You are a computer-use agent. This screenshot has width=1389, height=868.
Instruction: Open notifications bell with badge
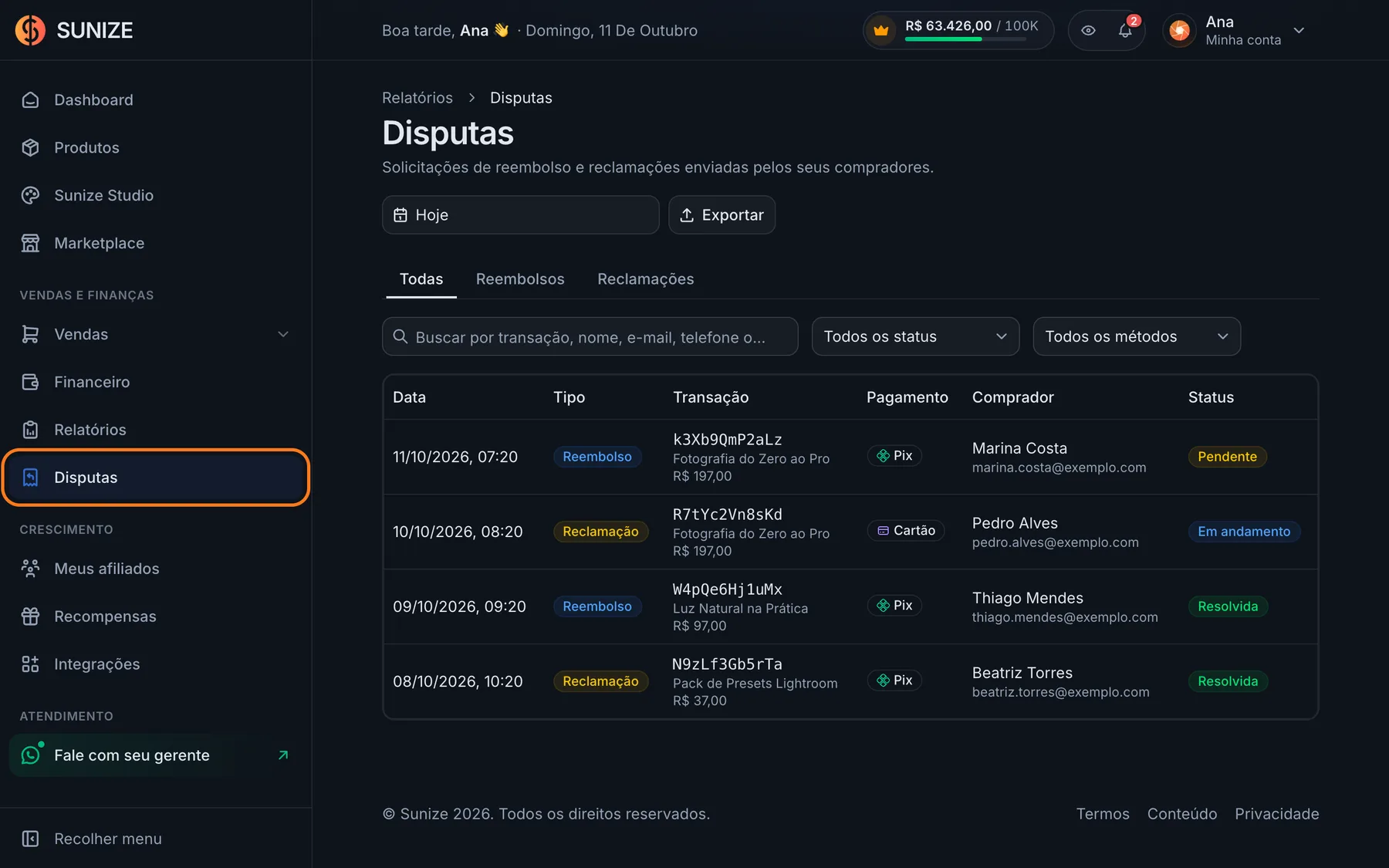point(1125,30)
